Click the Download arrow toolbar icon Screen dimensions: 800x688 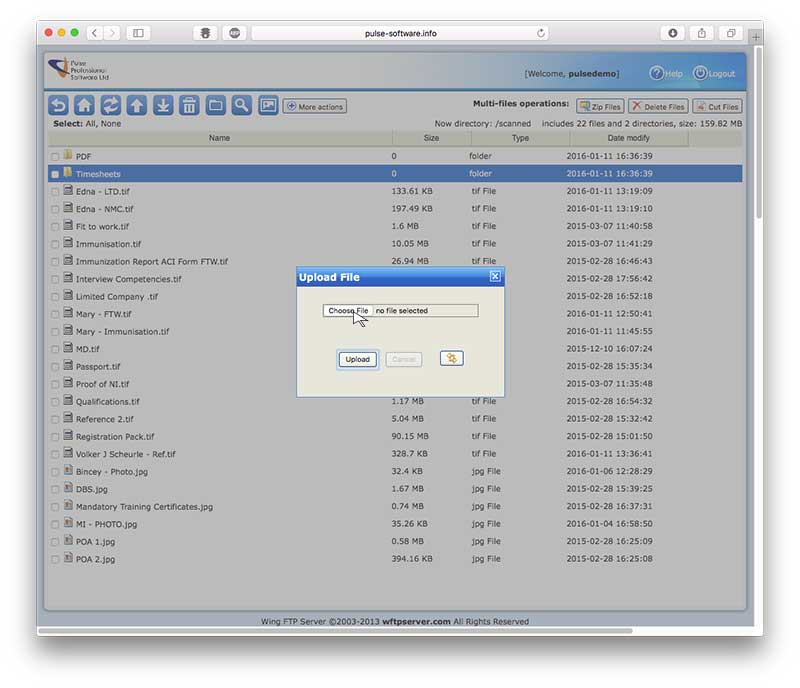coord(163,105)
